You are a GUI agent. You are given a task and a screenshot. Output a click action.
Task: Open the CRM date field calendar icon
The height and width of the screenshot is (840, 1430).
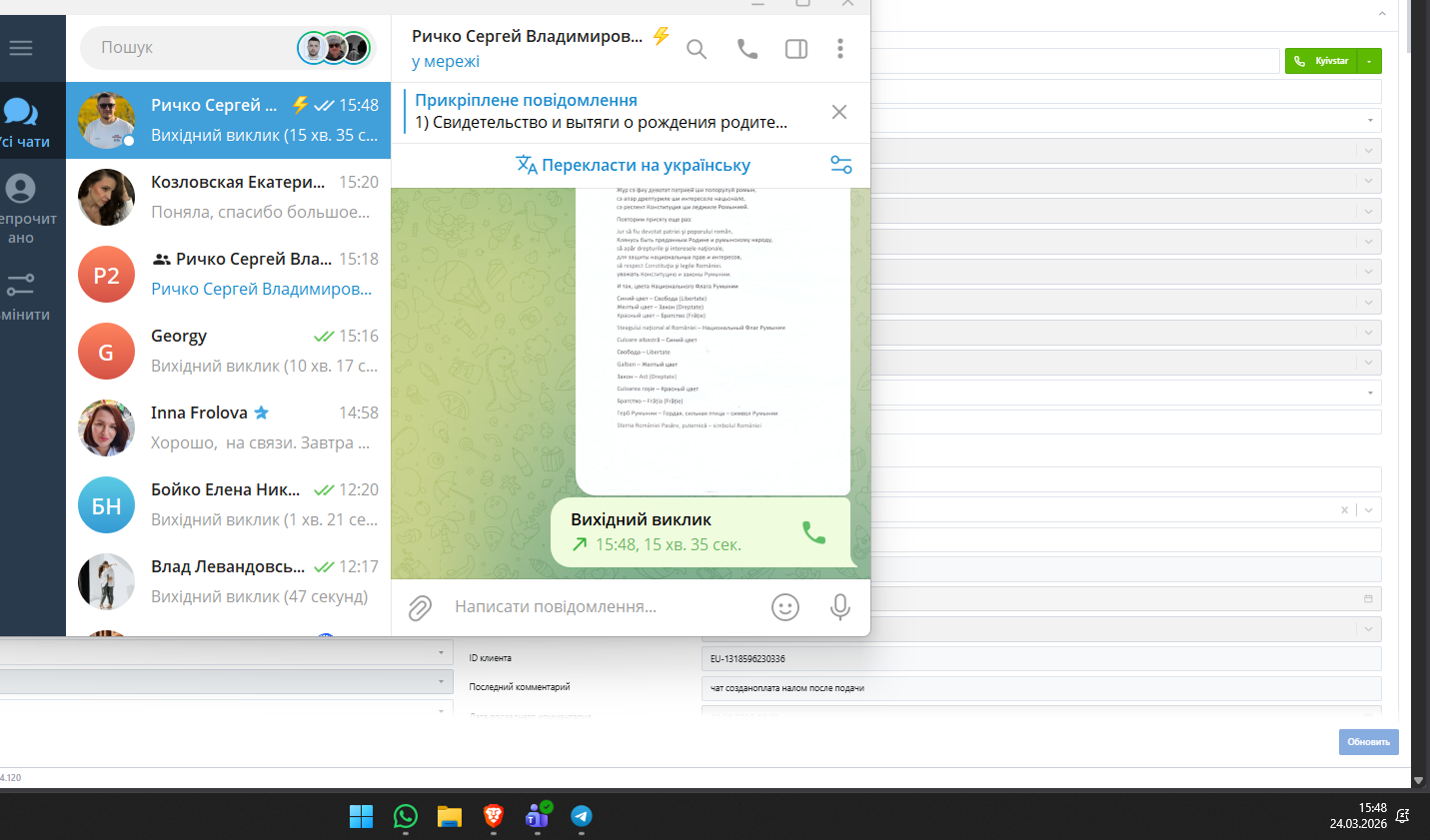pyautogui.click(x=1368, y=599)
